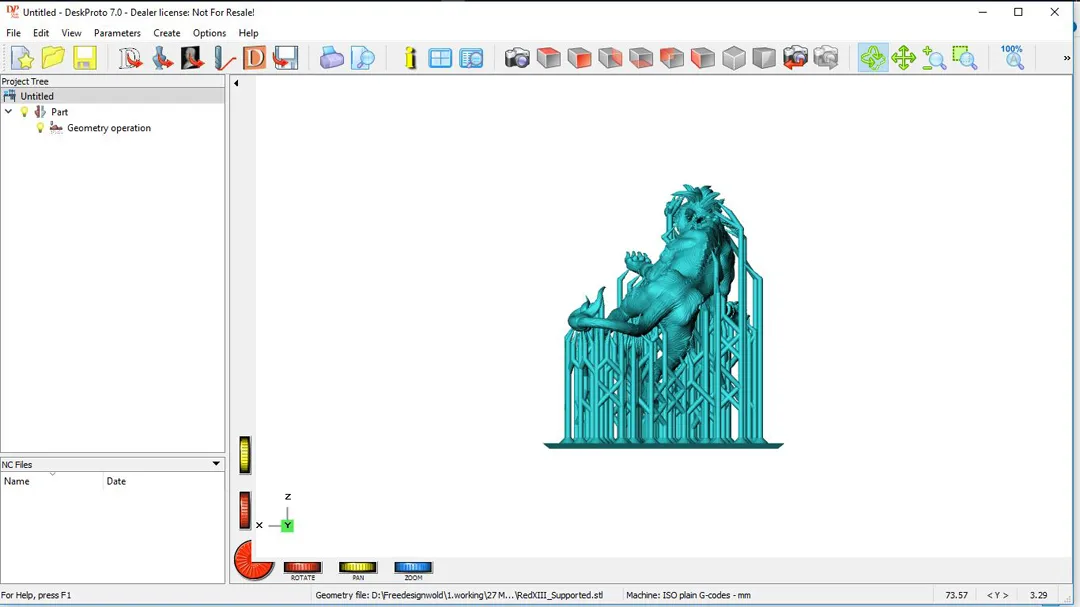Open the NC Files dropdown arrow
The image size is (1080, 607).
[x=216, y=464]
